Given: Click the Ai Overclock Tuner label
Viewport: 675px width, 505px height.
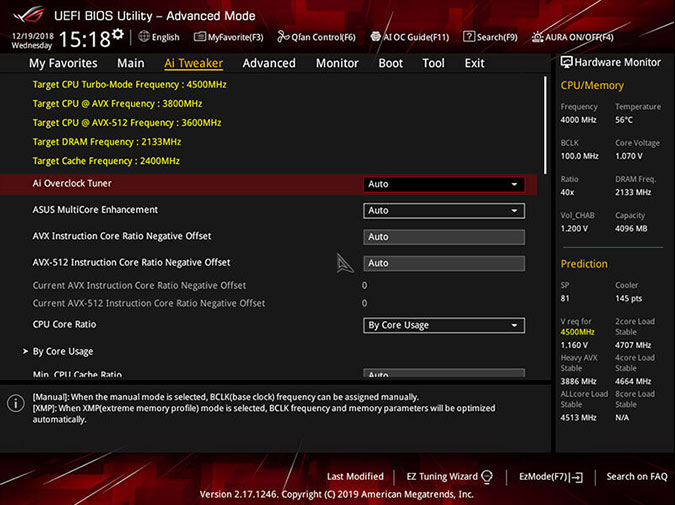Looking at the screenshot, I should [72, 183].
